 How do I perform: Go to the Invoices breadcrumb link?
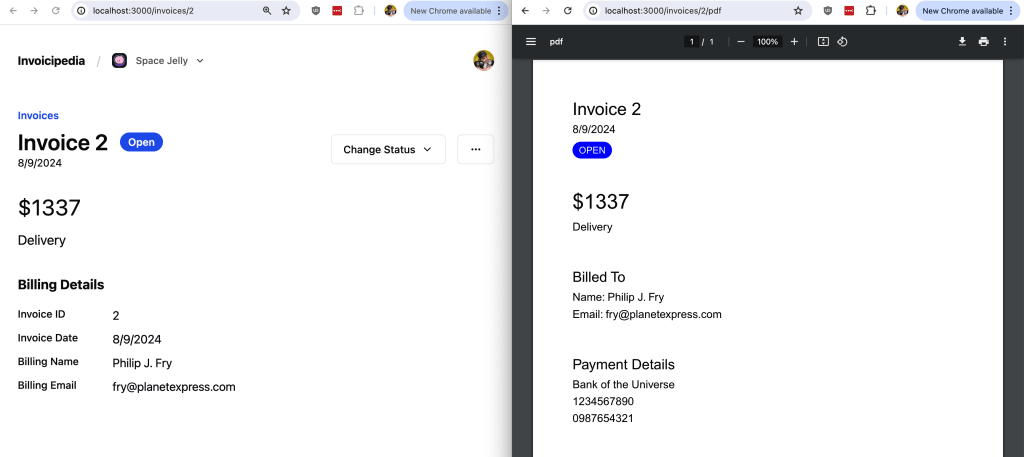(38, 116)
